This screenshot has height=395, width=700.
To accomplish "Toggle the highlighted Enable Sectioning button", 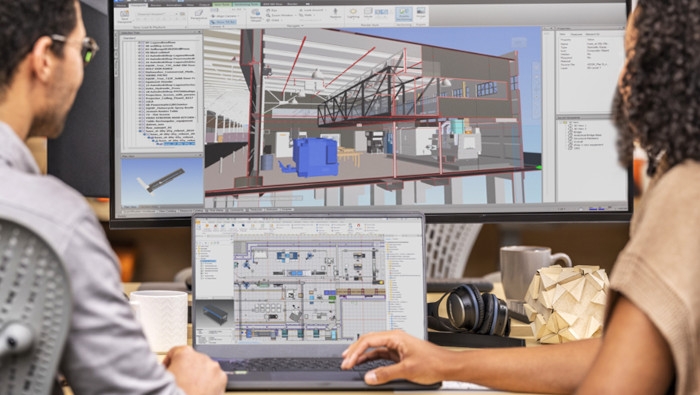I will (404, 13).
